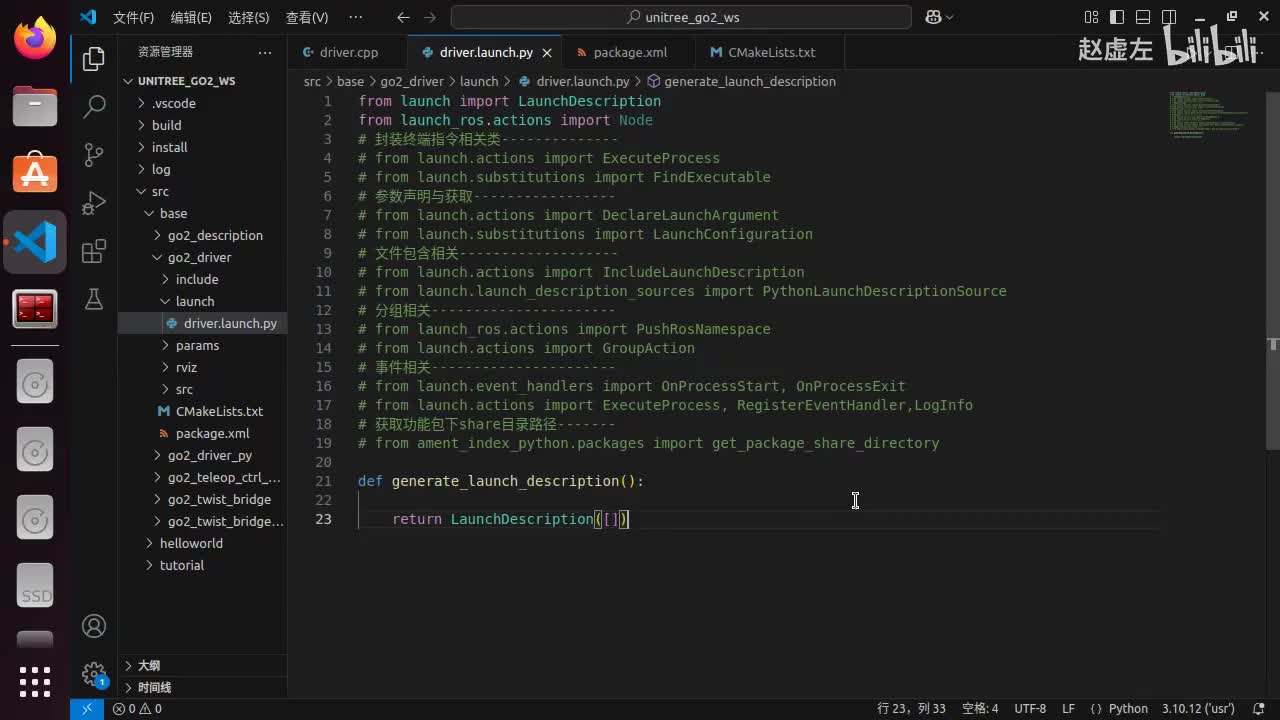The image size is (1280, 720).
Task: Open the Explorer view in activity bar
Action: 94,59
